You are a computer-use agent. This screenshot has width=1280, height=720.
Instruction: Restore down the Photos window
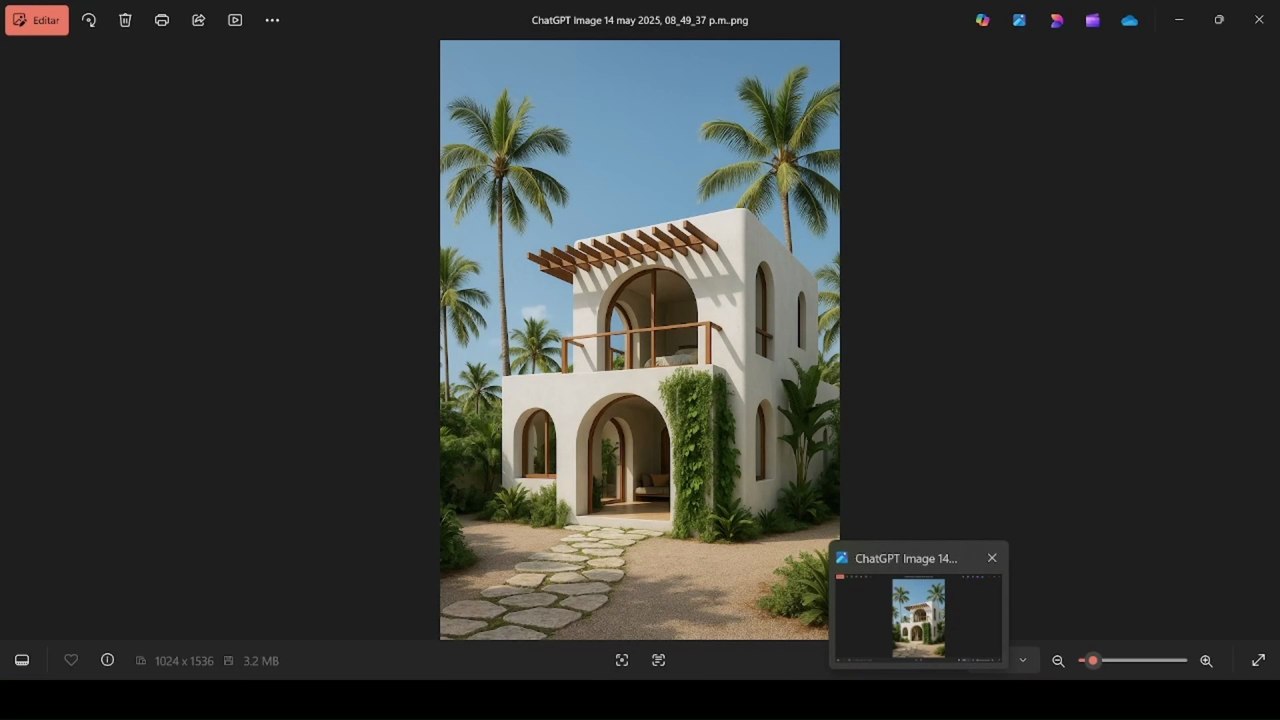tap(1219, 20)
